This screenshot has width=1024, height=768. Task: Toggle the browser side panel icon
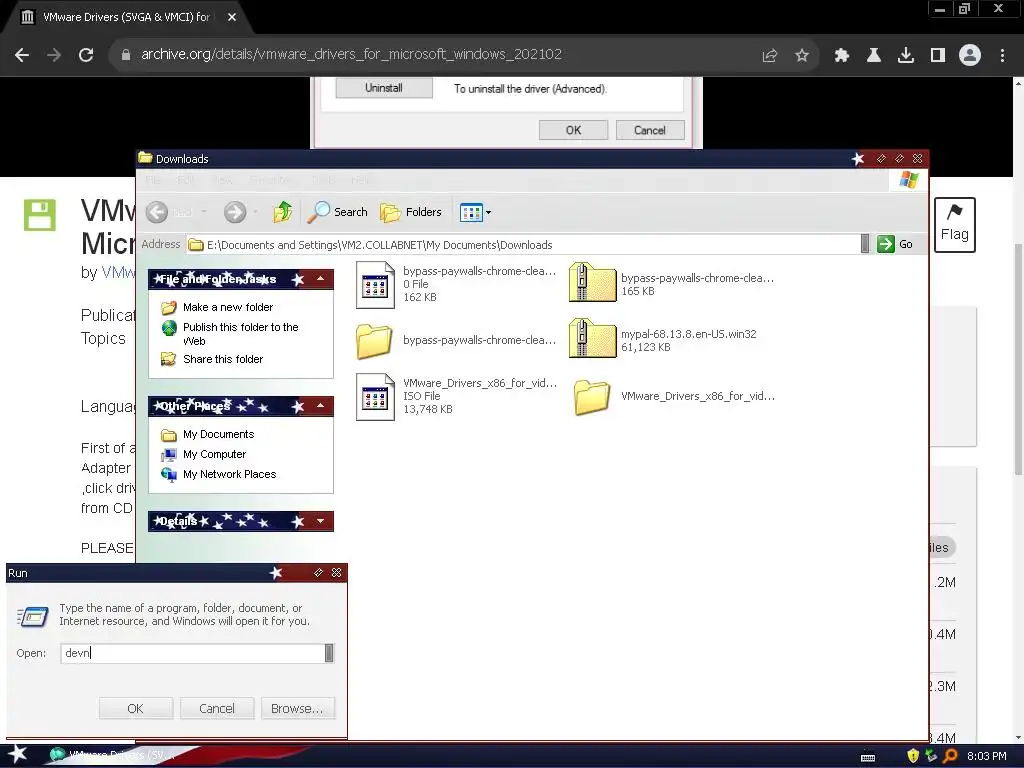[x=938, y=56]
